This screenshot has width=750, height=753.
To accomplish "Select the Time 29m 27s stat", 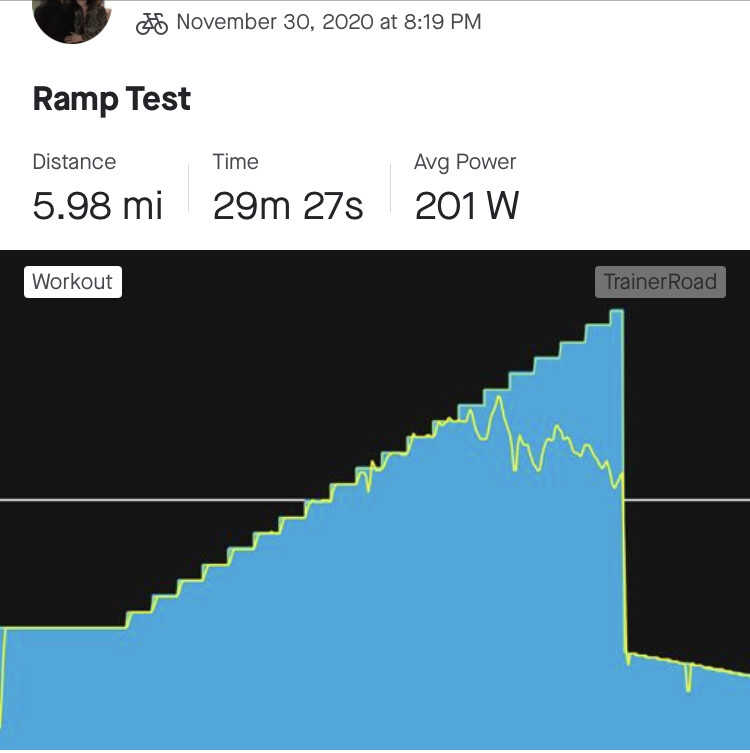I will point(288,188).
